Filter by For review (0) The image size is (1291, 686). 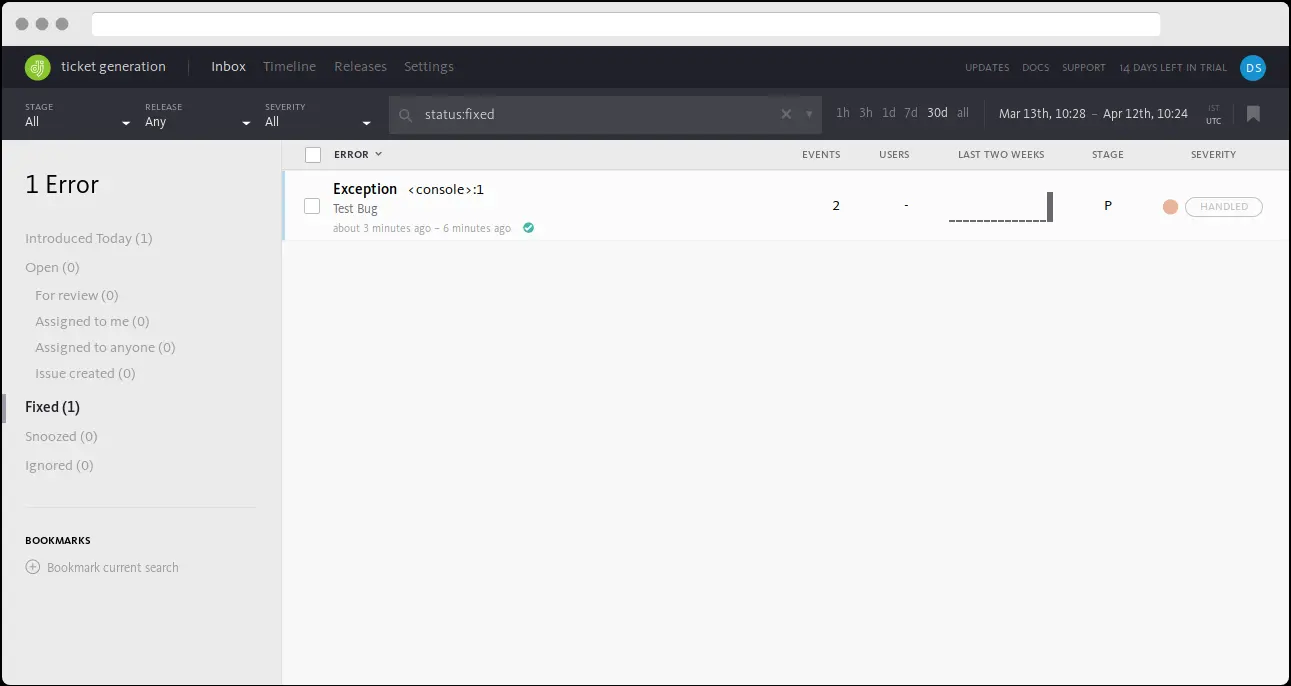tap(77, 295)
